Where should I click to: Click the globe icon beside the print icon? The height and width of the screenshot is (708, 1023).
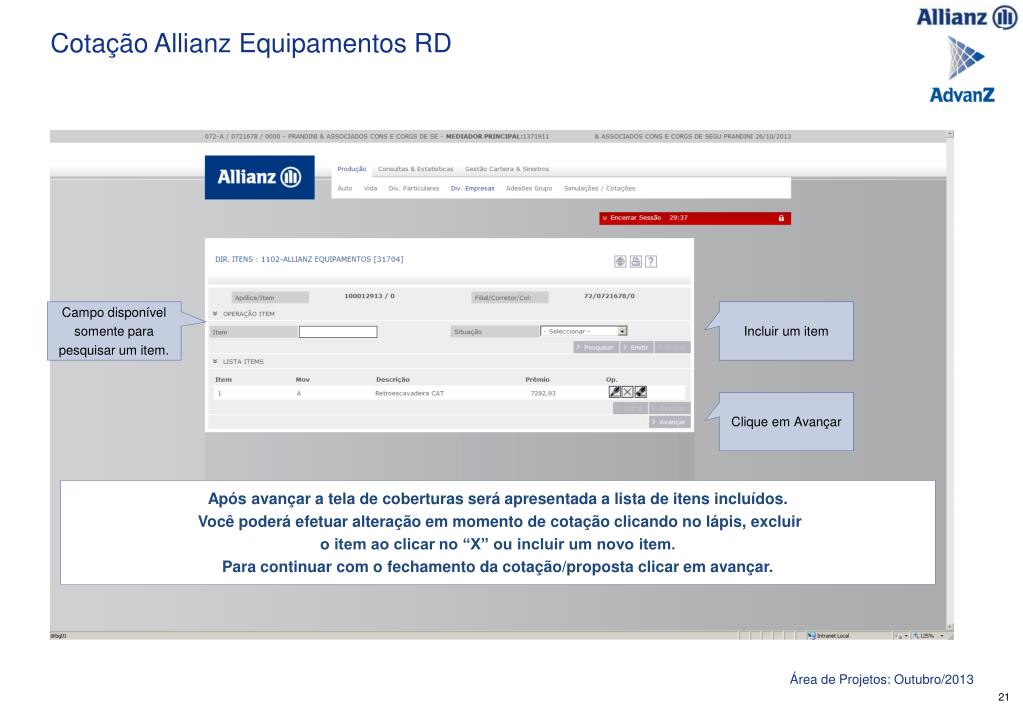620,262
